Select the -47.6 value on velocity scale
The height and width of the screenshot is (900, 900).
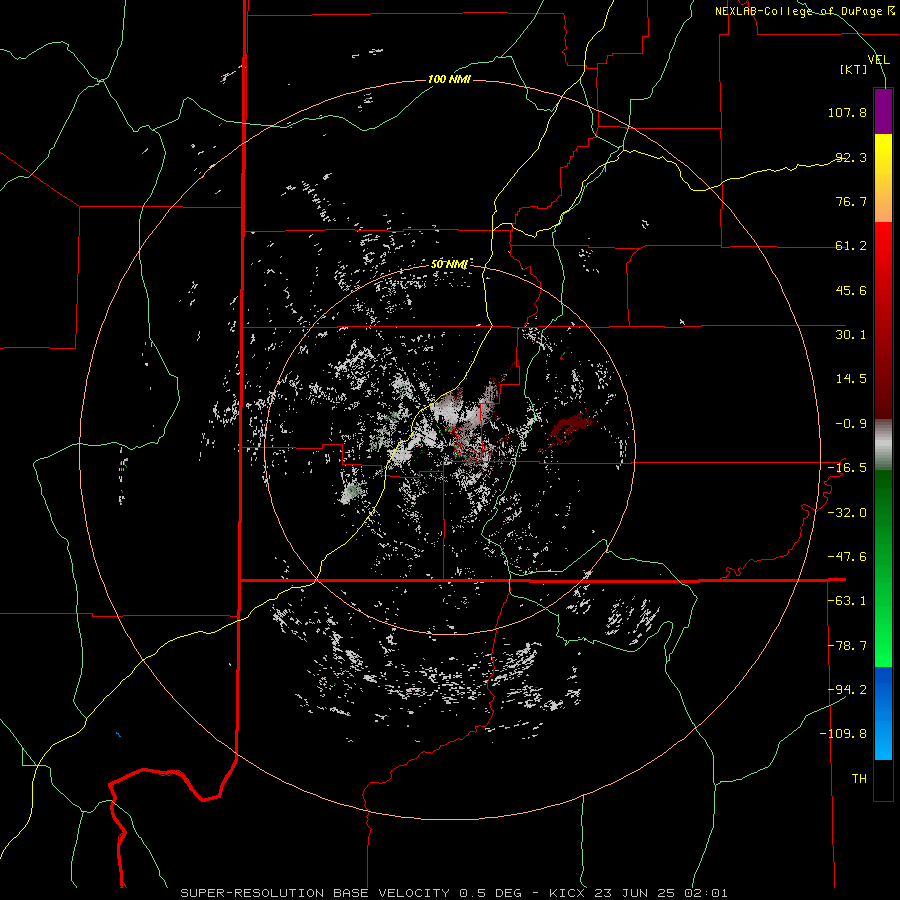(x=847, y=557)
